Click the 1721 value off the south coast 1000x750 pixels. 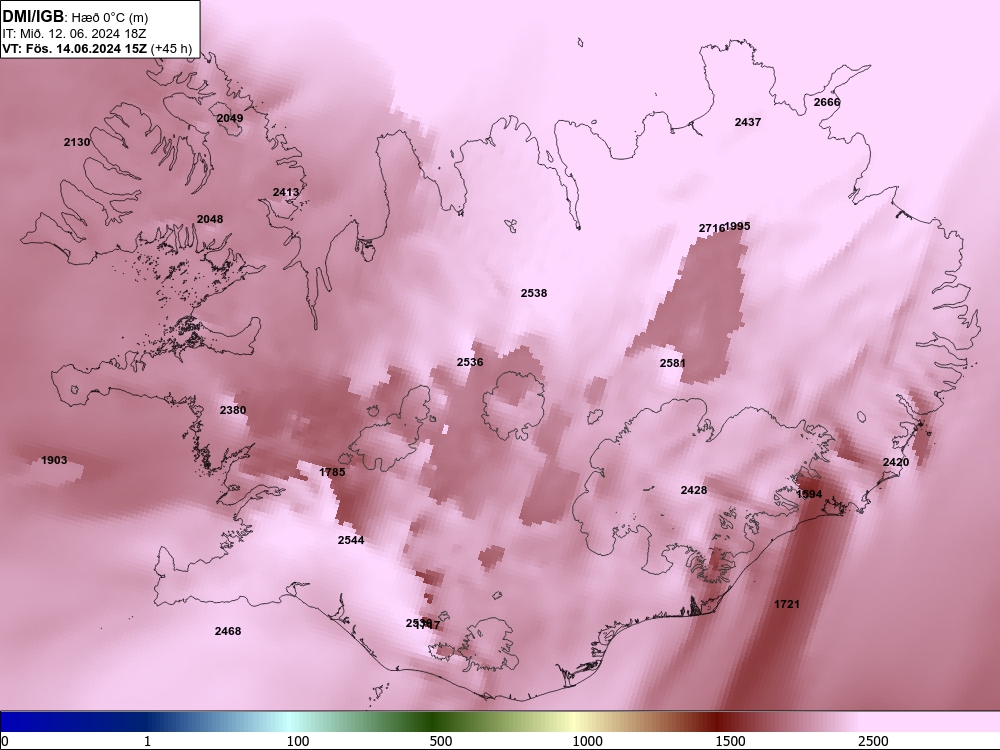[x=786, y=603]
